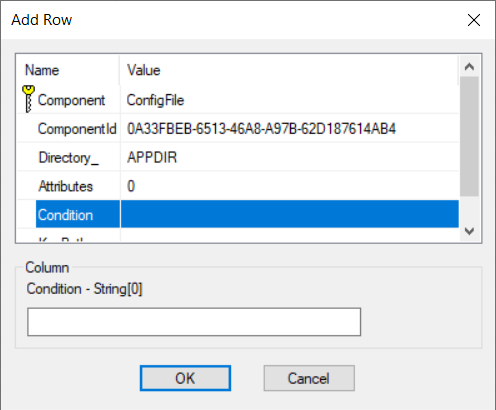The image size is (496, 410).
Task: Select the highlighted Condition row
Action: [247, 215]
